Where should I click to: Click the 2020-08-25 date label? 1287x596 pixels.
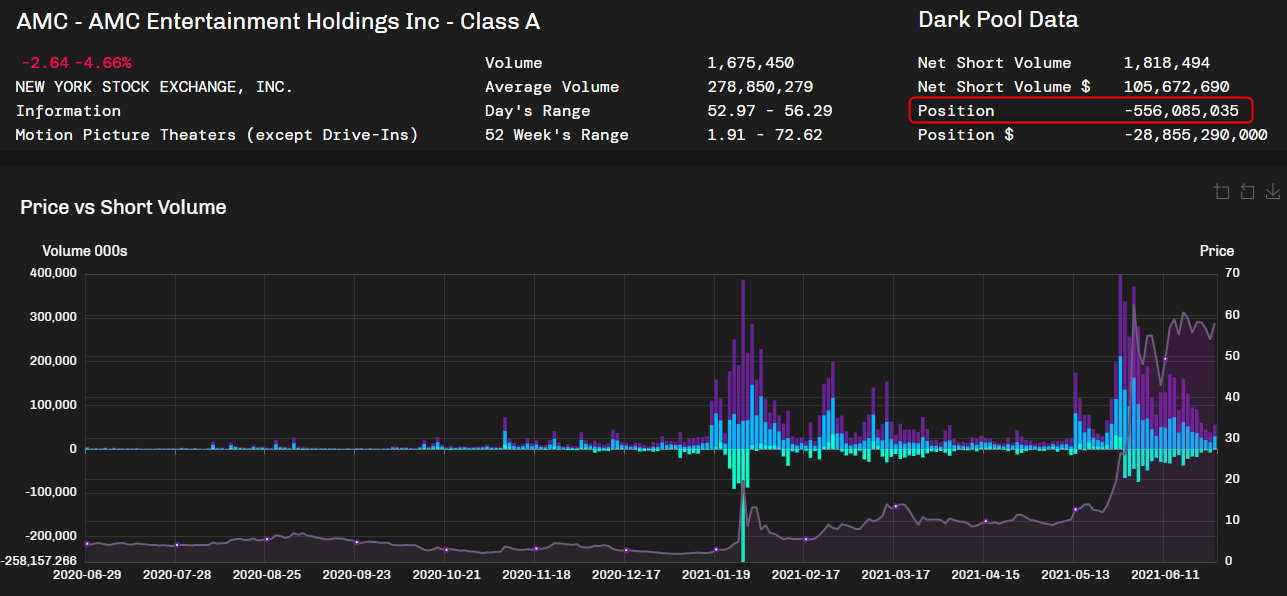[266, 575]
